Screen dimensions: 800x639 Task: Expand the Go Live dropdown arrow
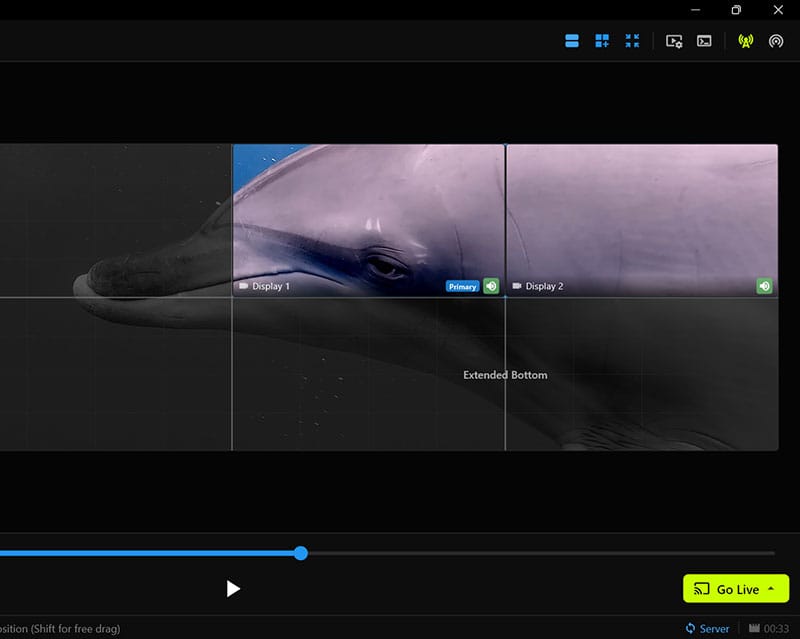(771, 589)
